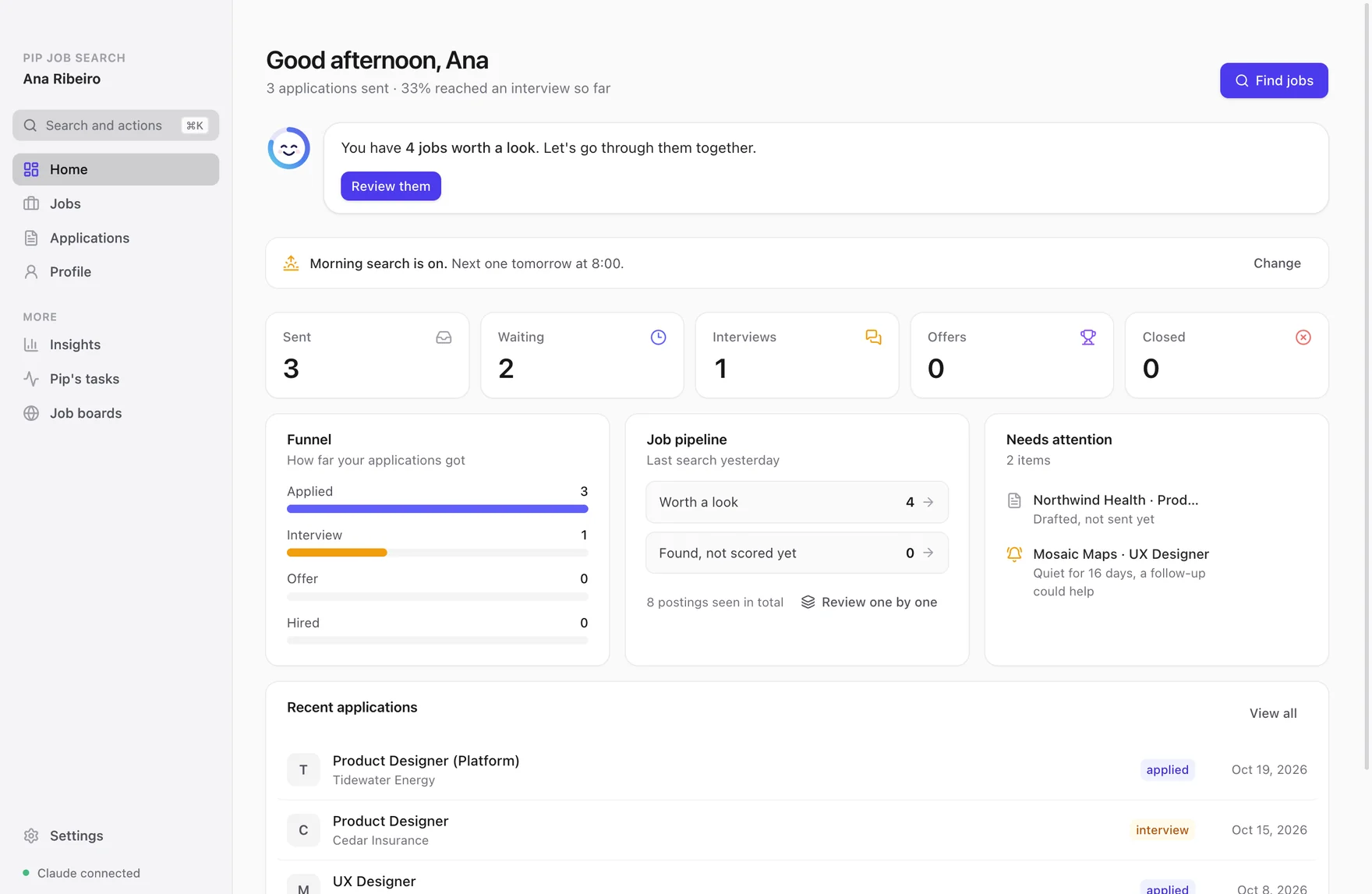Viewport: 1372px width, 894px height.
Task: Click the activity pulse icon for Pip's tasks
Action: click(31, 379)
